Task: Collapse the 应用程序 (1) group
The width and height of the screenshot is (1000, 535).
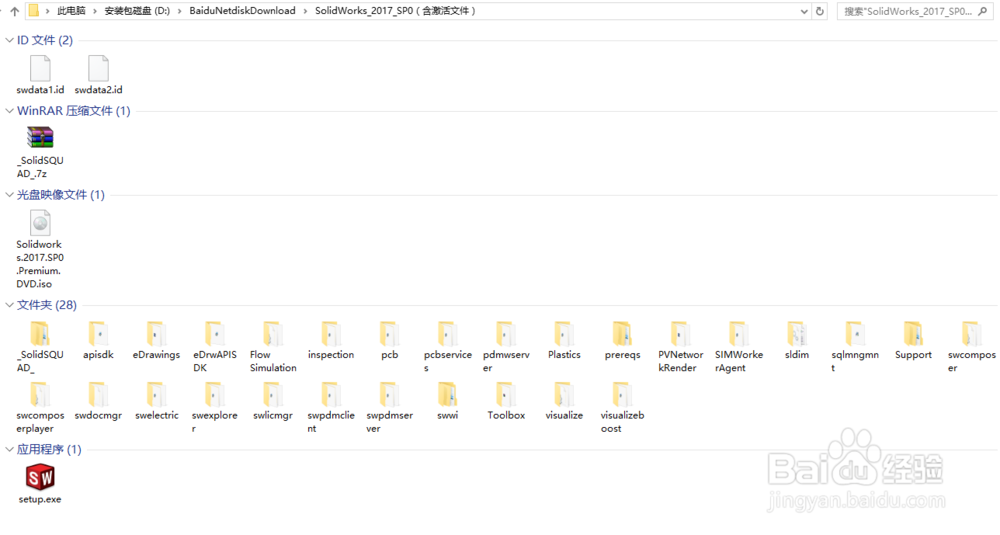Action: tap(9, 450)
